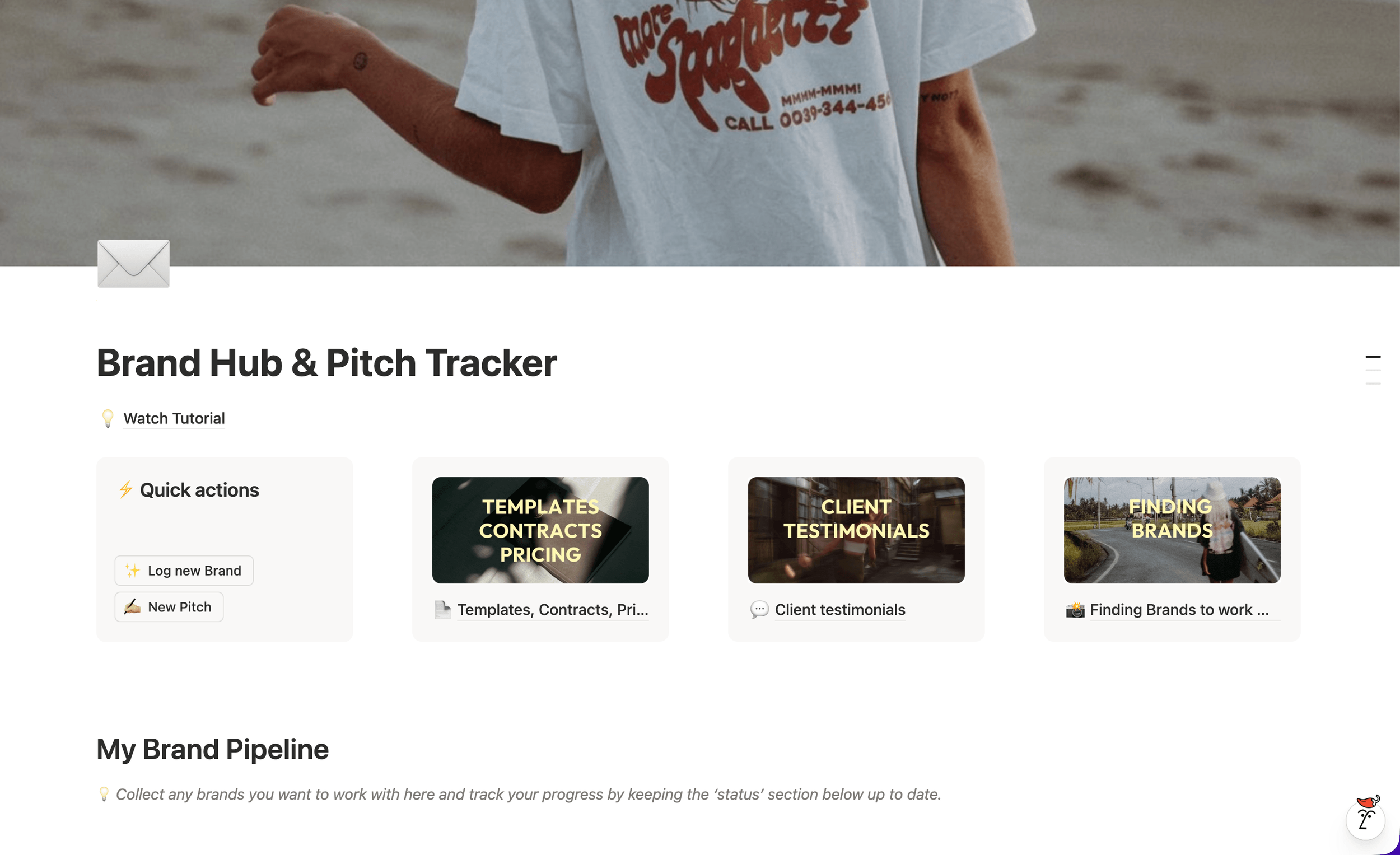Open the Finding Brands to work page link

[1179, 610]
